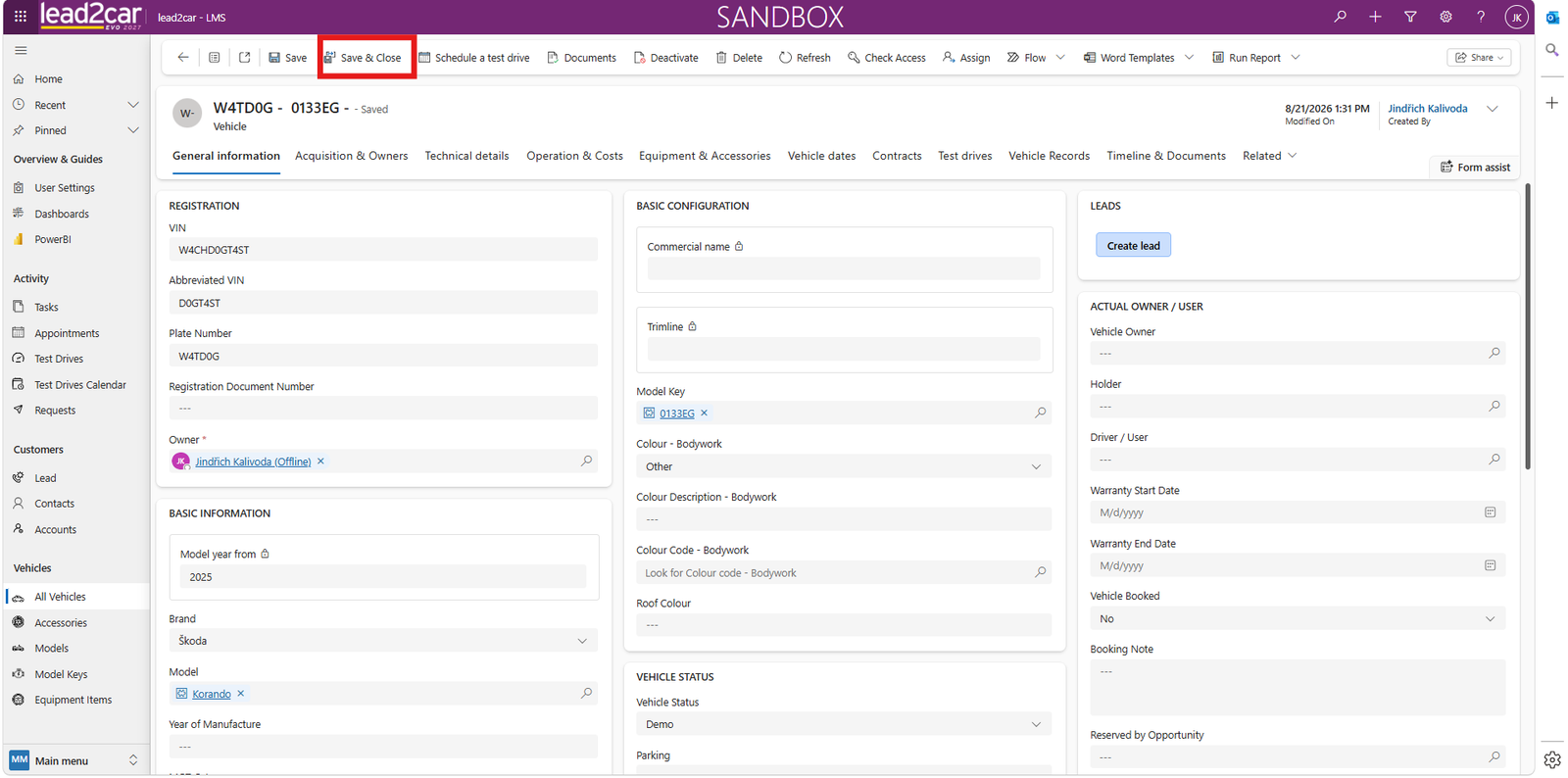The width and height of the screenshot is (1568, 778).
Task: Click Refresh in the command bar
Action: click(x=805, y=58)
